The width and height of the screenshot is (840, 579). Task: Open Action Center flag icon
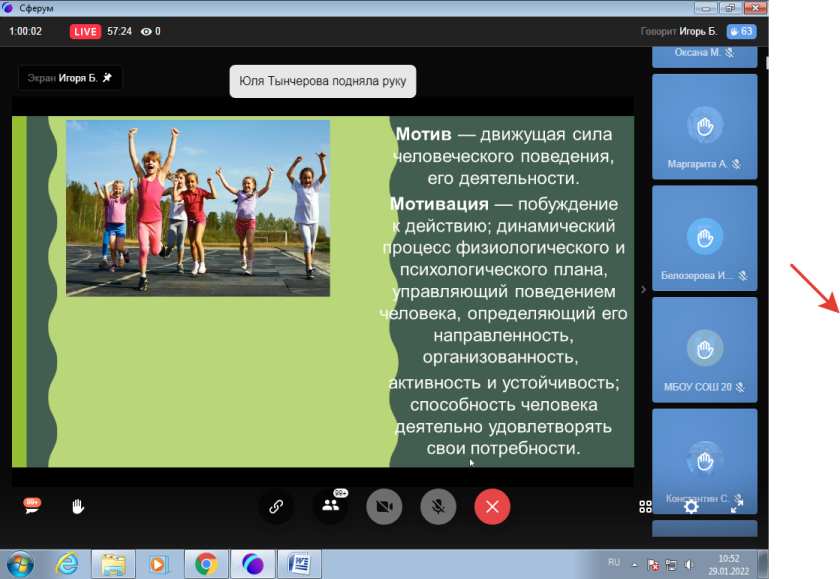pos(652,565)
